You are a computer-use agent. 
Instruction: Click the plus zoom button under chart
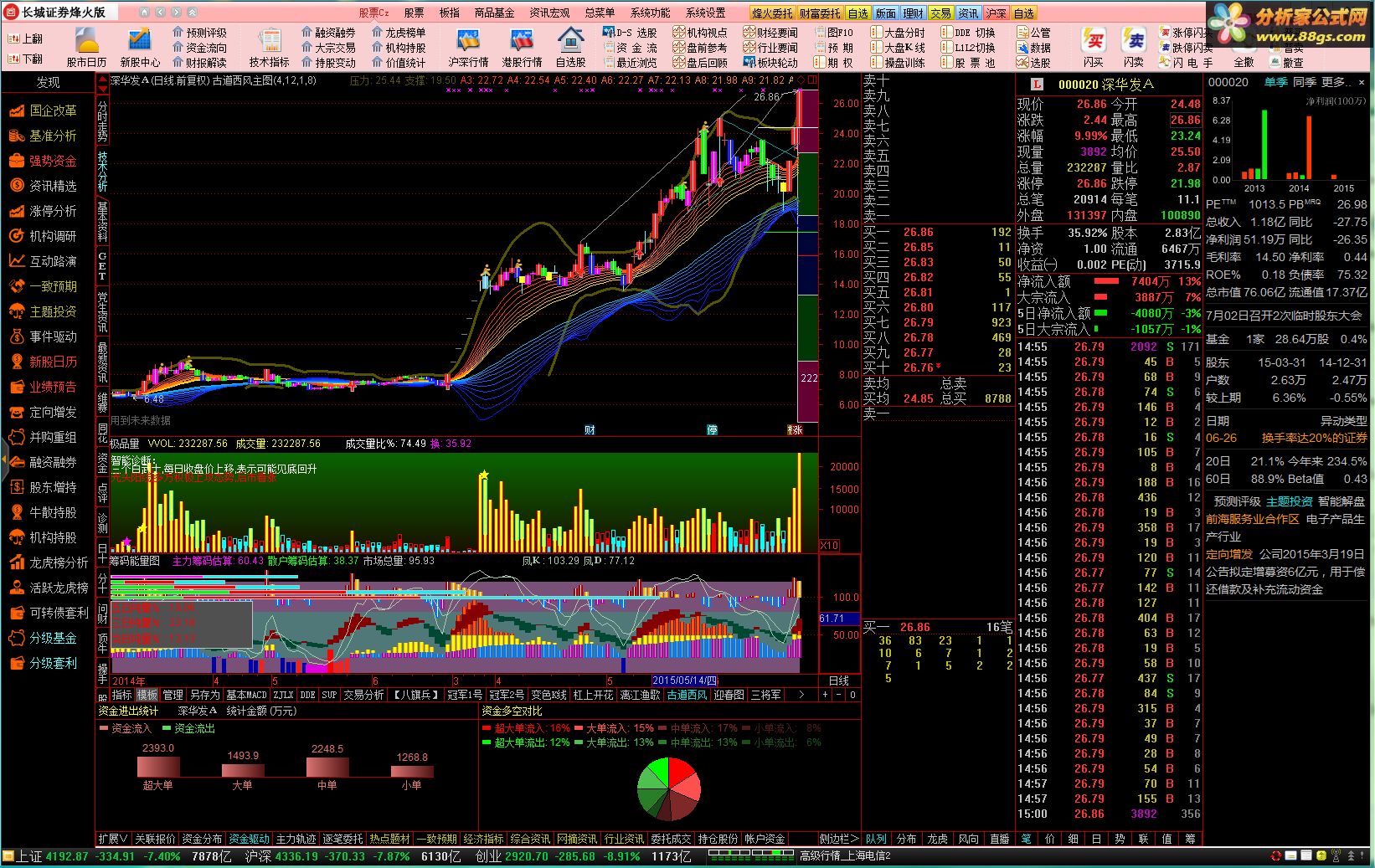tap(825, 695)
